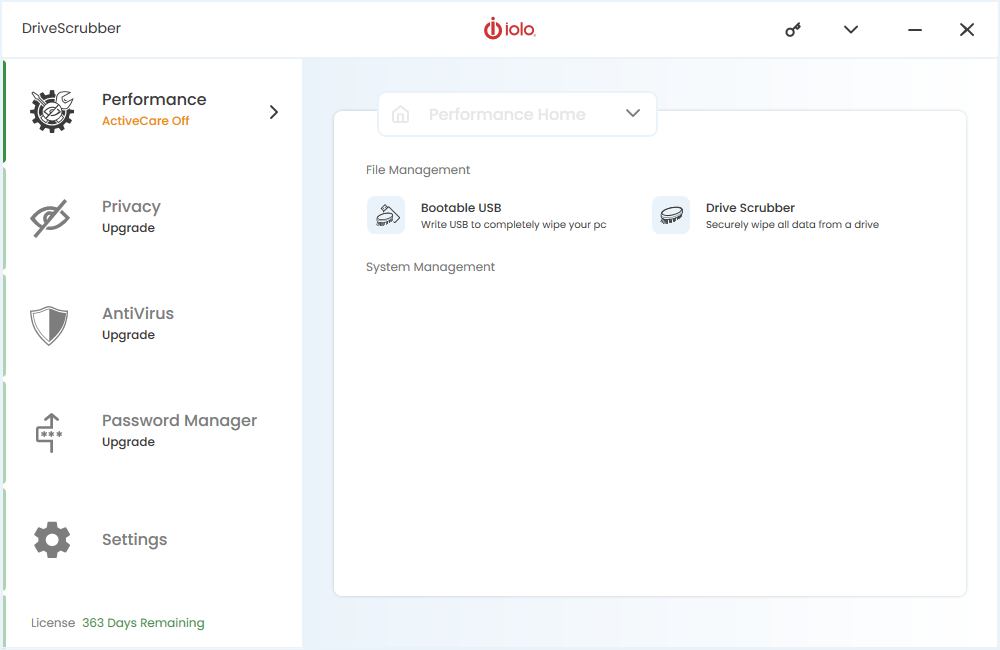Click the AntiVirus shield icon
The height and width of the screenshot is (650, 1000).
point(49,325)
